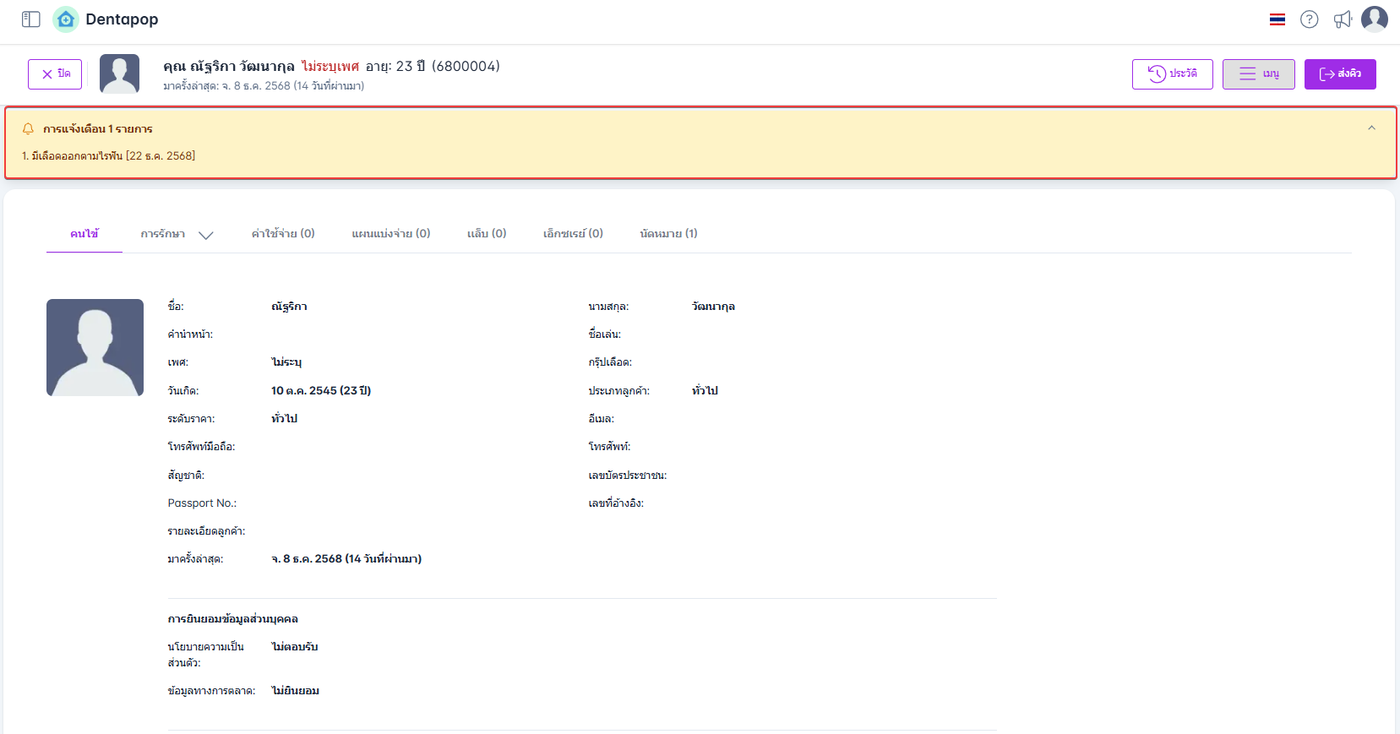This screenshot has width=1400, height=734.
Task: Click the first name value ณัฐริกา
Action: coord(289,306)
